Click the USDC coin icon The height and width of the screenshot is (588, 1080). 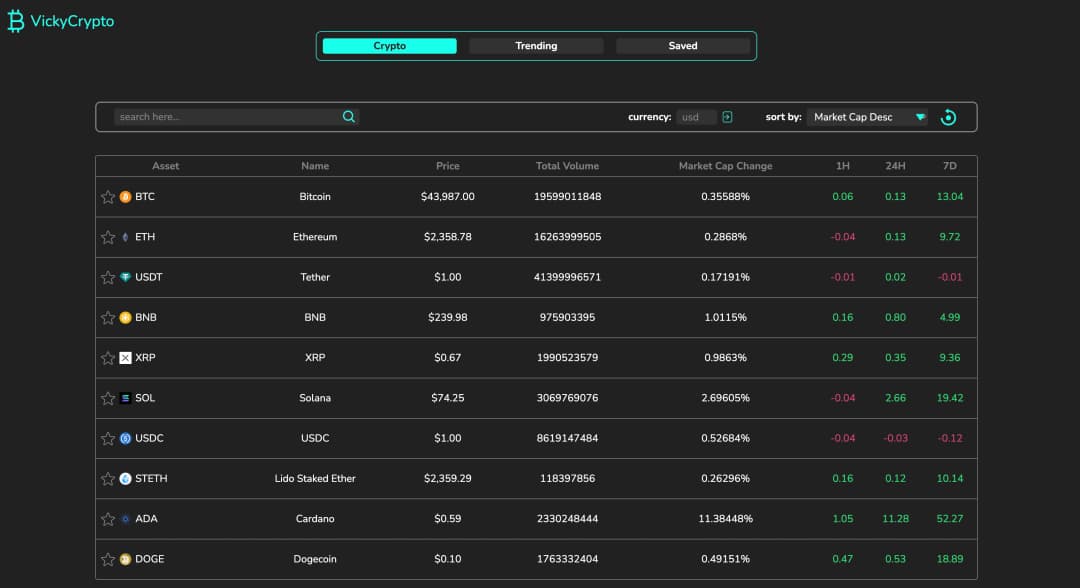[125, 439]
